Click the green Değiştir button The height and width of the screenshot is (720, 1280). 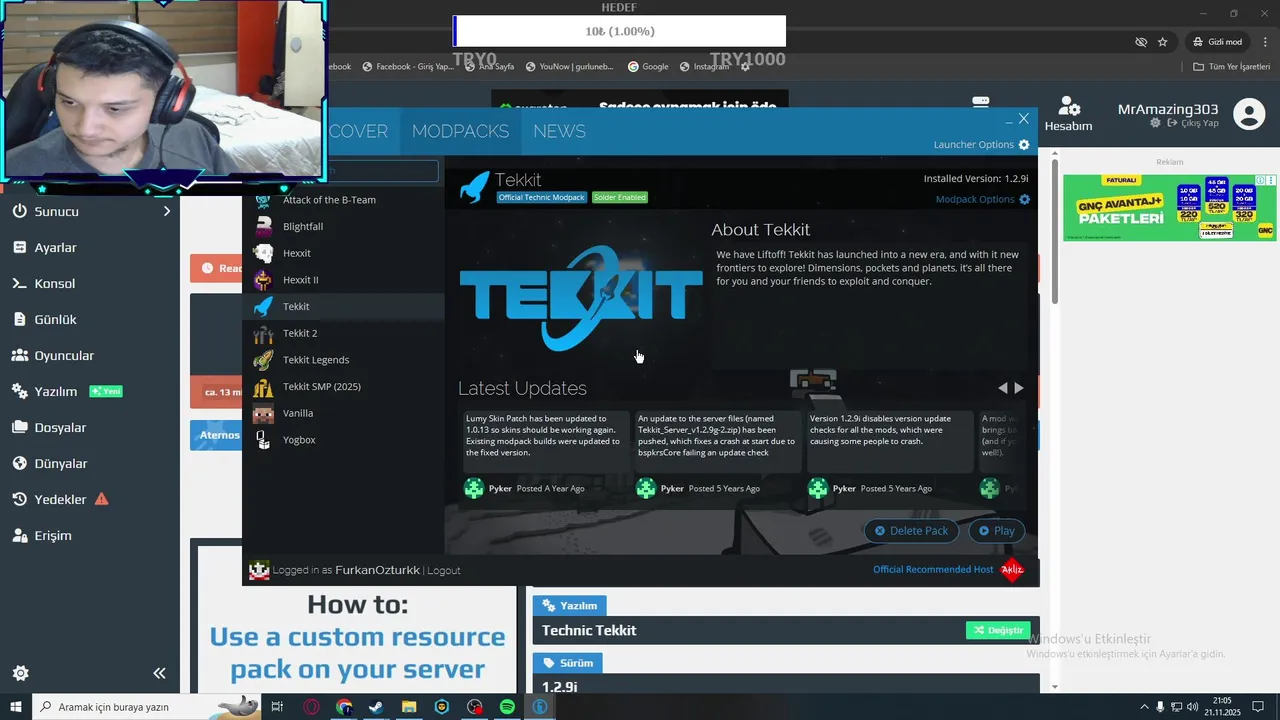[x=998, y=630]
